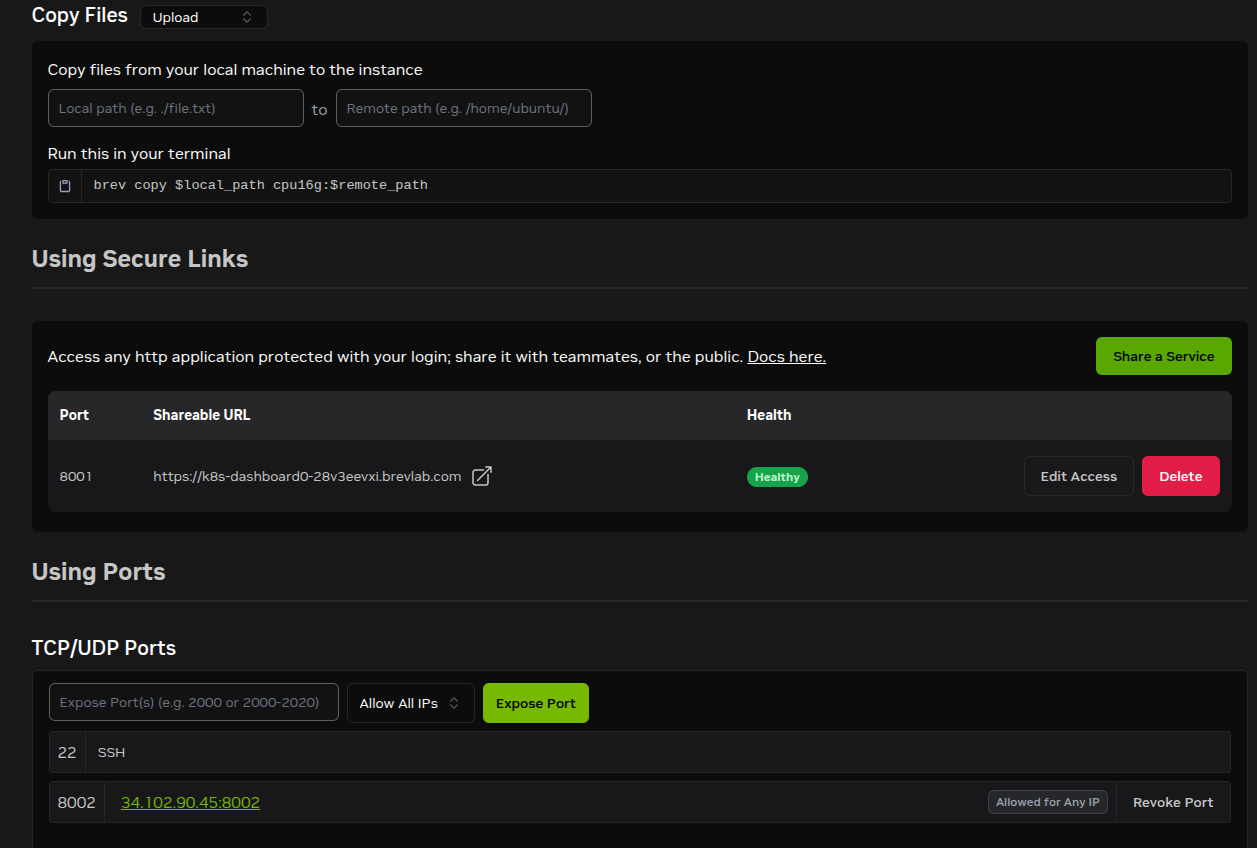Click the Run this in your terminal label

[x=139, y=154]
